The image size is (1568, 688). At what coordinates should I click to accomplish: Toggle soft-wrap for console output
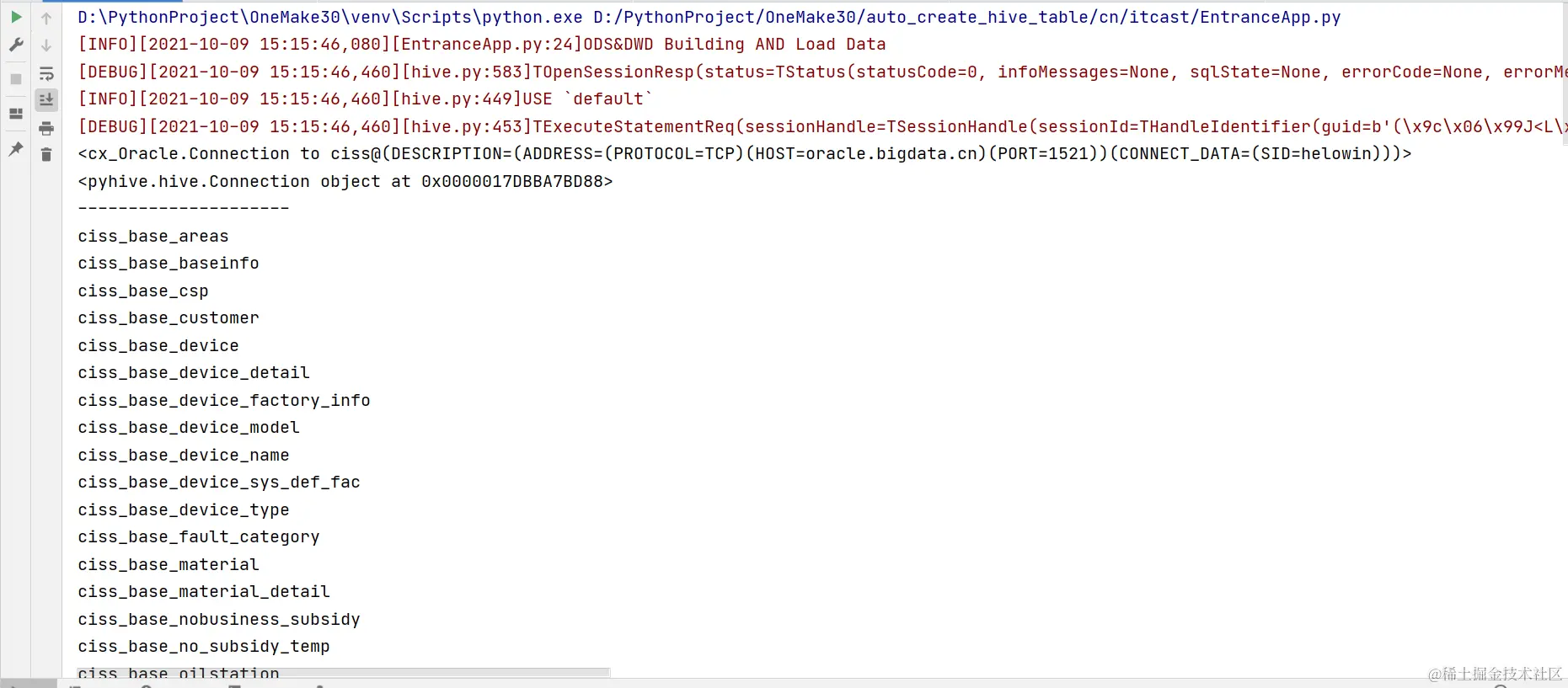[x=46, y=73]
